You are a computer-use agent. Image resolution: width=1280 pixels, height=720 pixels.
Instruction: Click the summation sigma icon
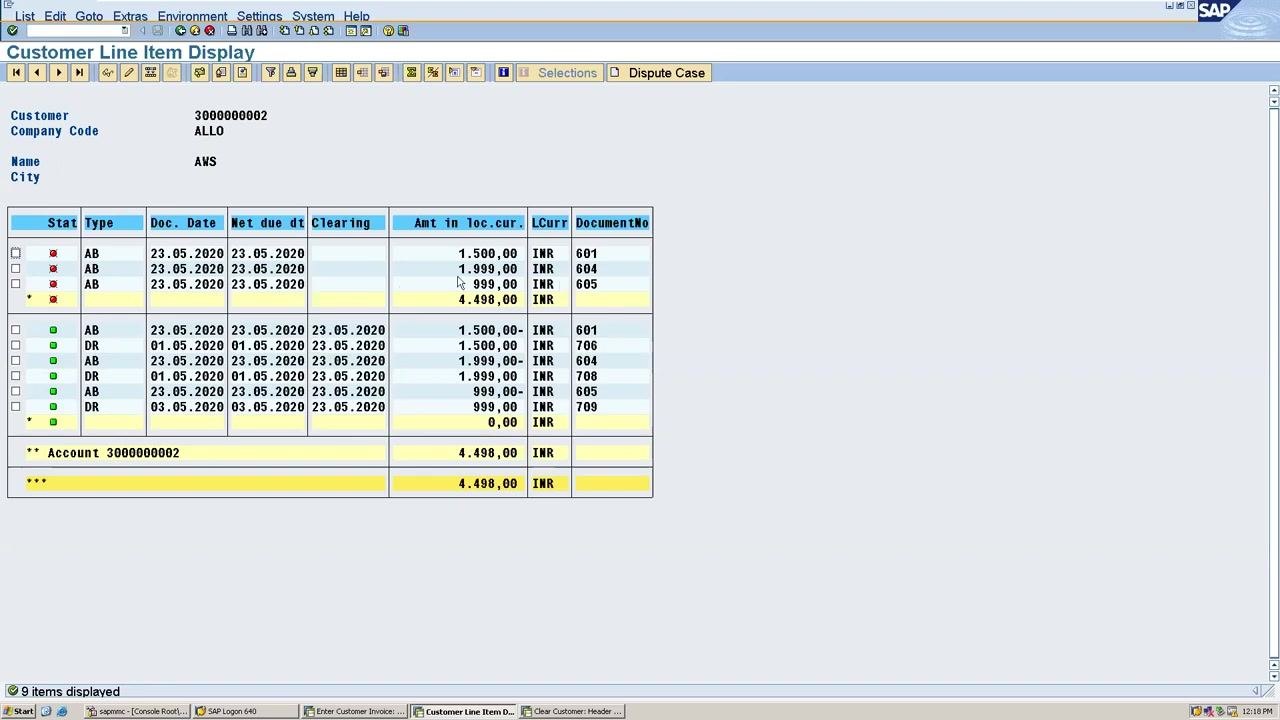click(x=411, y=73)
